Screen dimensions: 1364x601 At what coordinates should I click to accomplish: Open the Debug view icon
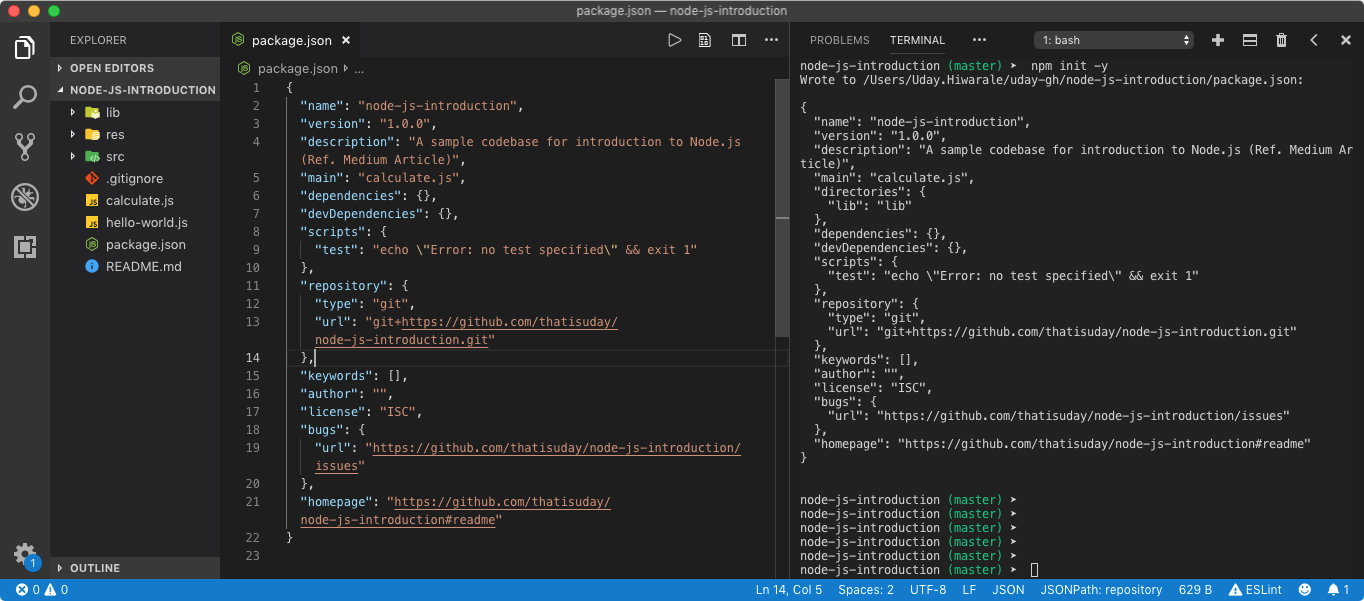(x=25, y=197)
